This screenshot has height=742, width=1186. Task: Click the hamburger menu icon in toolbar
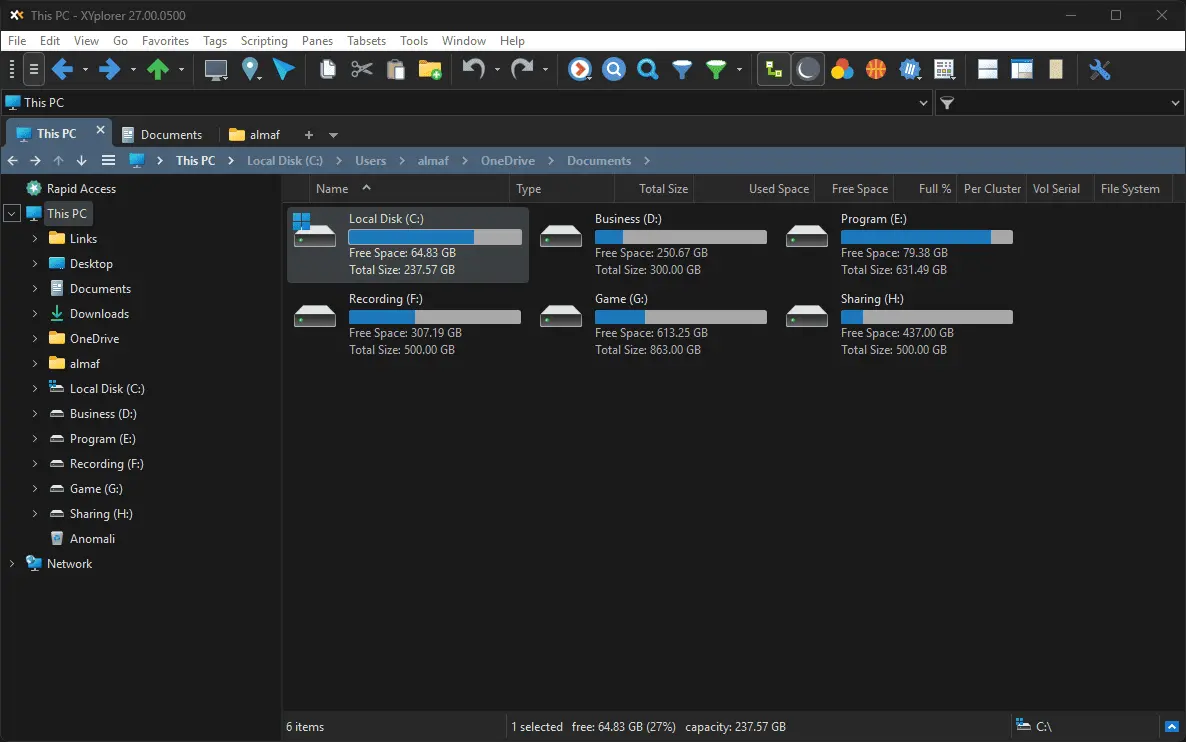pyautogui.click(x=33, y=70)
